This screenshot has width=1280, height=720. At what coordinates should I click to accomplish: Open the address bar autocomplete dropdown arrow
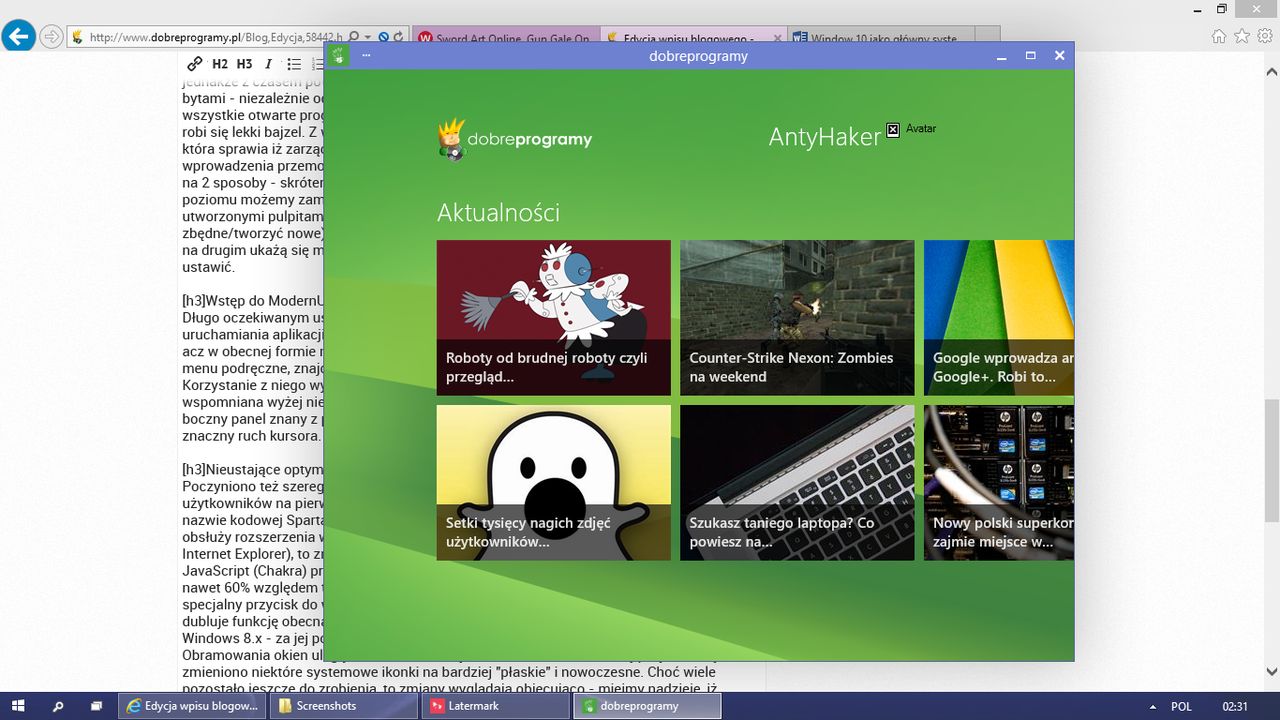[368, 37]
